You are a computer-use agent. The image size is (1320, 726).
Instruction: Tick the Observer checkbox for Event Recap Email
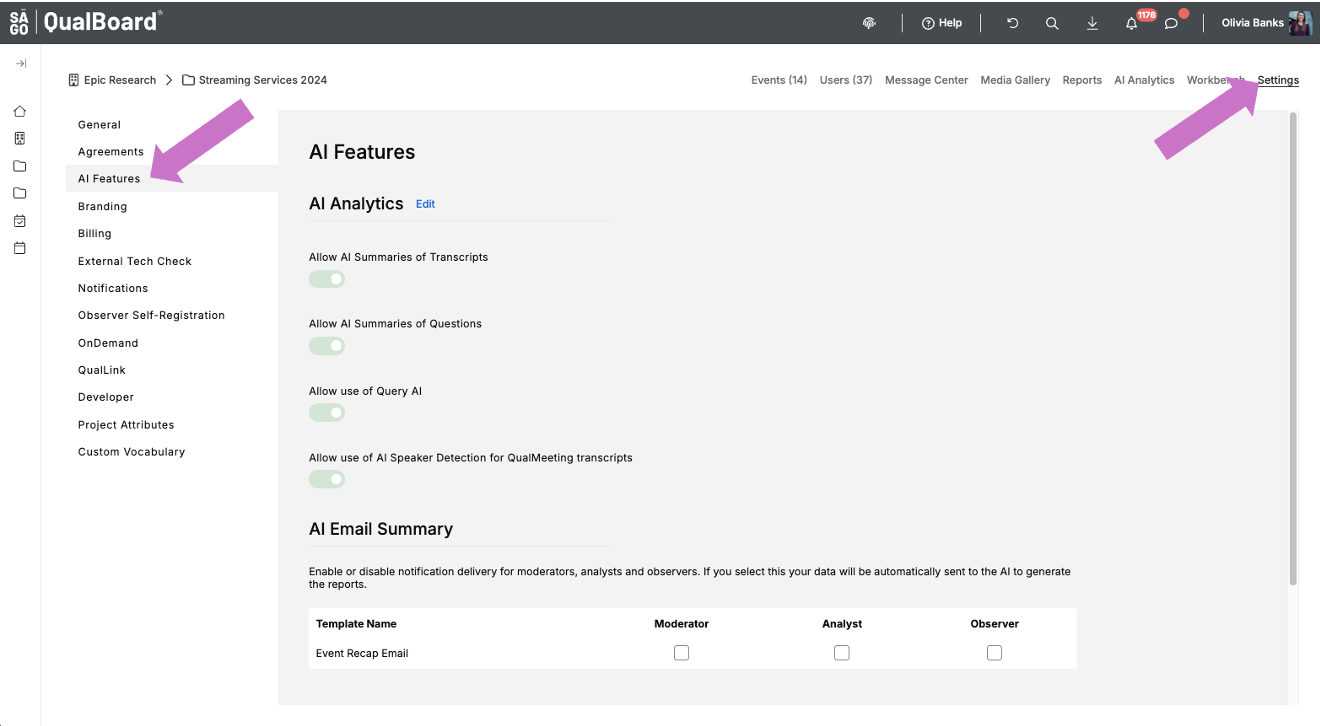[994, 653]
